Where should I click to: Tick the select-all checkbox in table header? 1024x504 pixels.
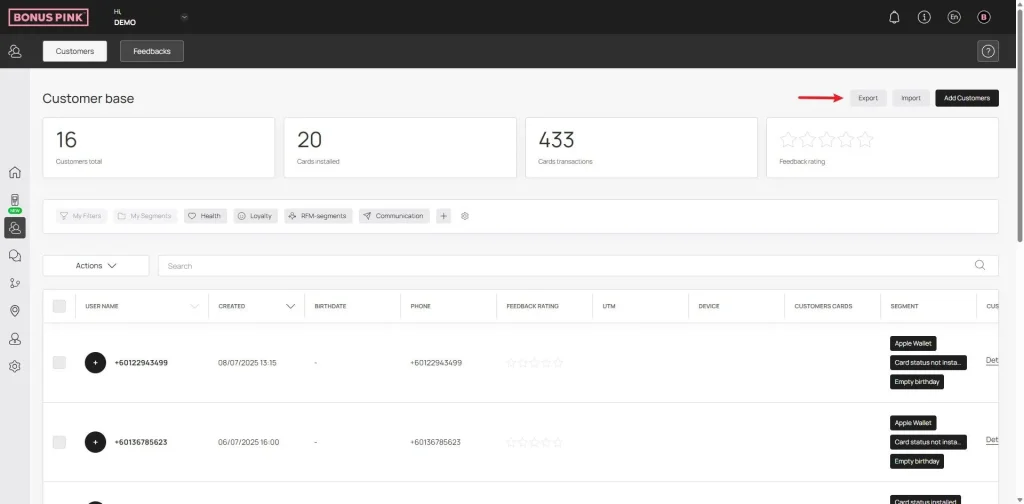tap(59, 306)
